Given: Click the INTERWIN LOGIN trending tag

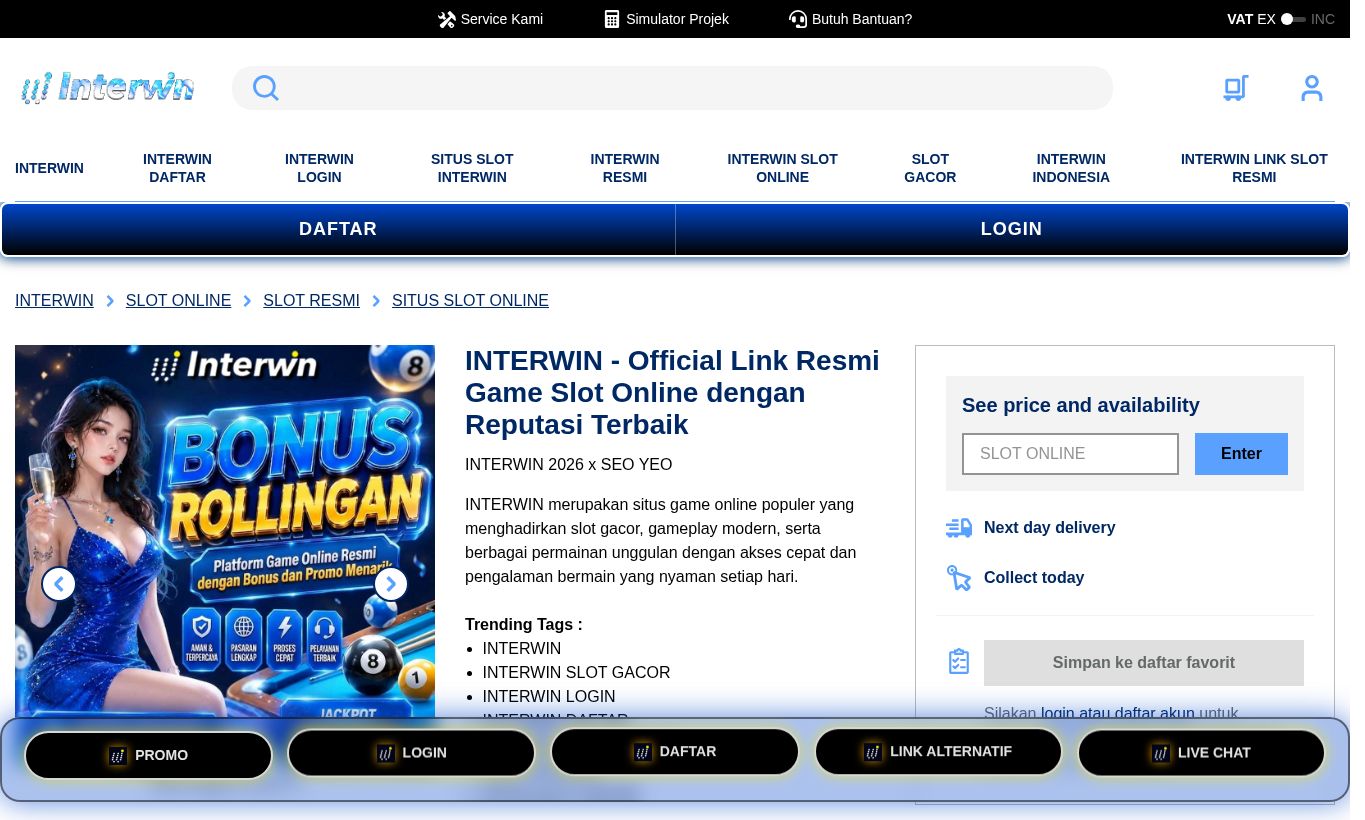Looking at the screenshot, I should (x=549, y=697).
